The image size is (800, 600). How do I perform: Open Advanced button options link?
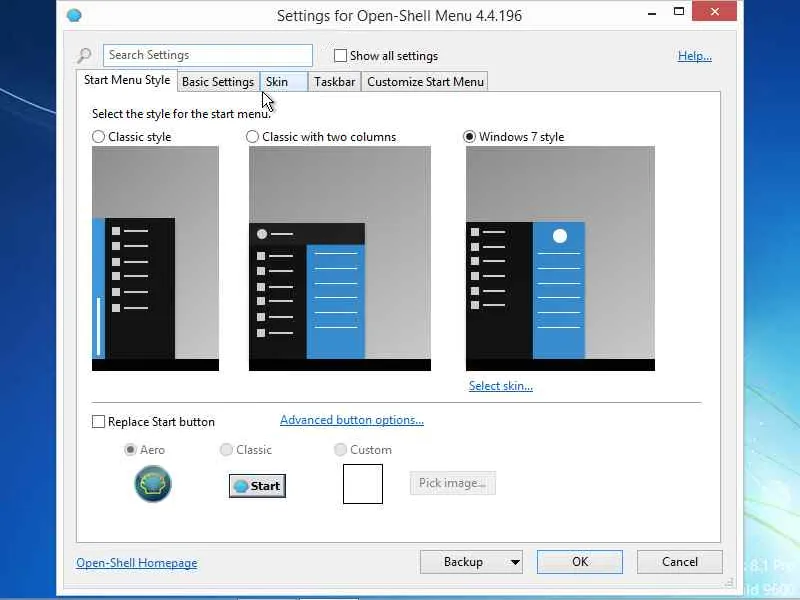coord(352,420)
